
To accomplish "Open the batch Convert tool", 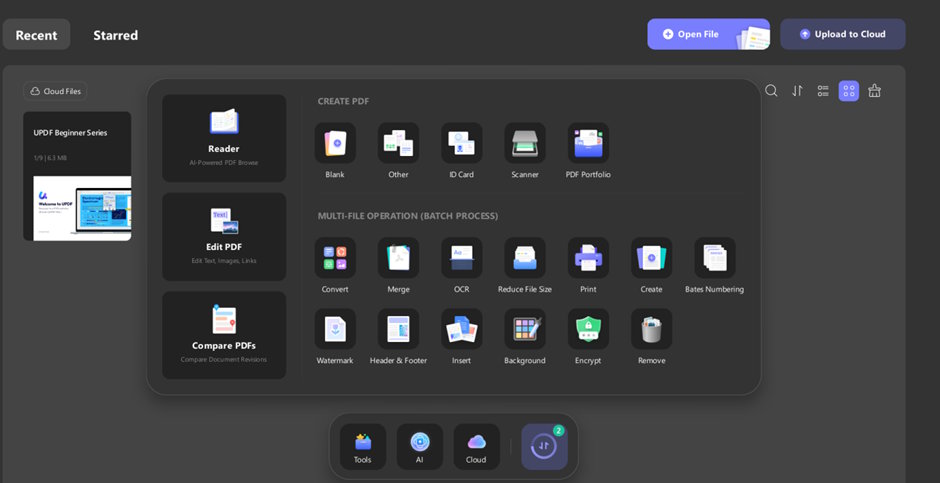I will pyautogui.click(x=335, y=258).
